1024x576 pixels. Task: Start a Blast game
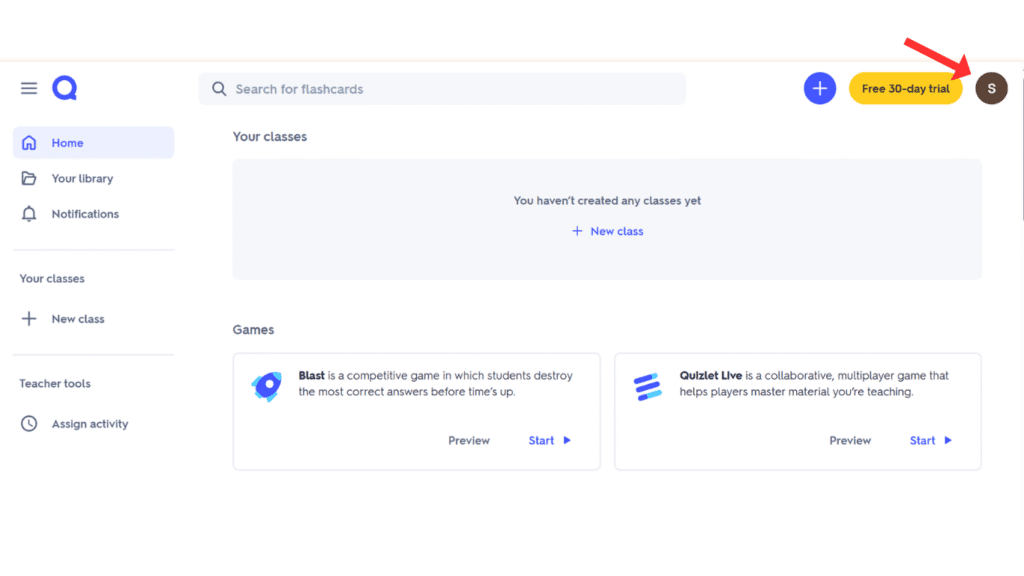click(x=547, y=440)
